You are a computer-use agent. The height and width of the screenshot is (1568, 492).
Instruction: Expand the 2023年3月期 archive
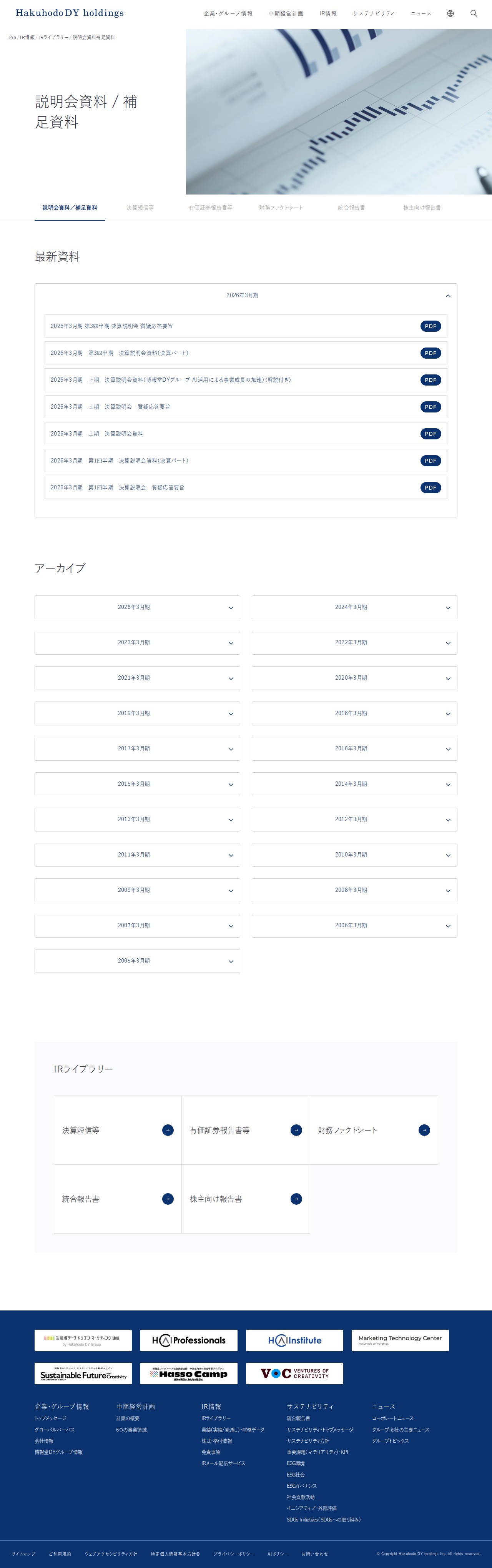[138, 643]
